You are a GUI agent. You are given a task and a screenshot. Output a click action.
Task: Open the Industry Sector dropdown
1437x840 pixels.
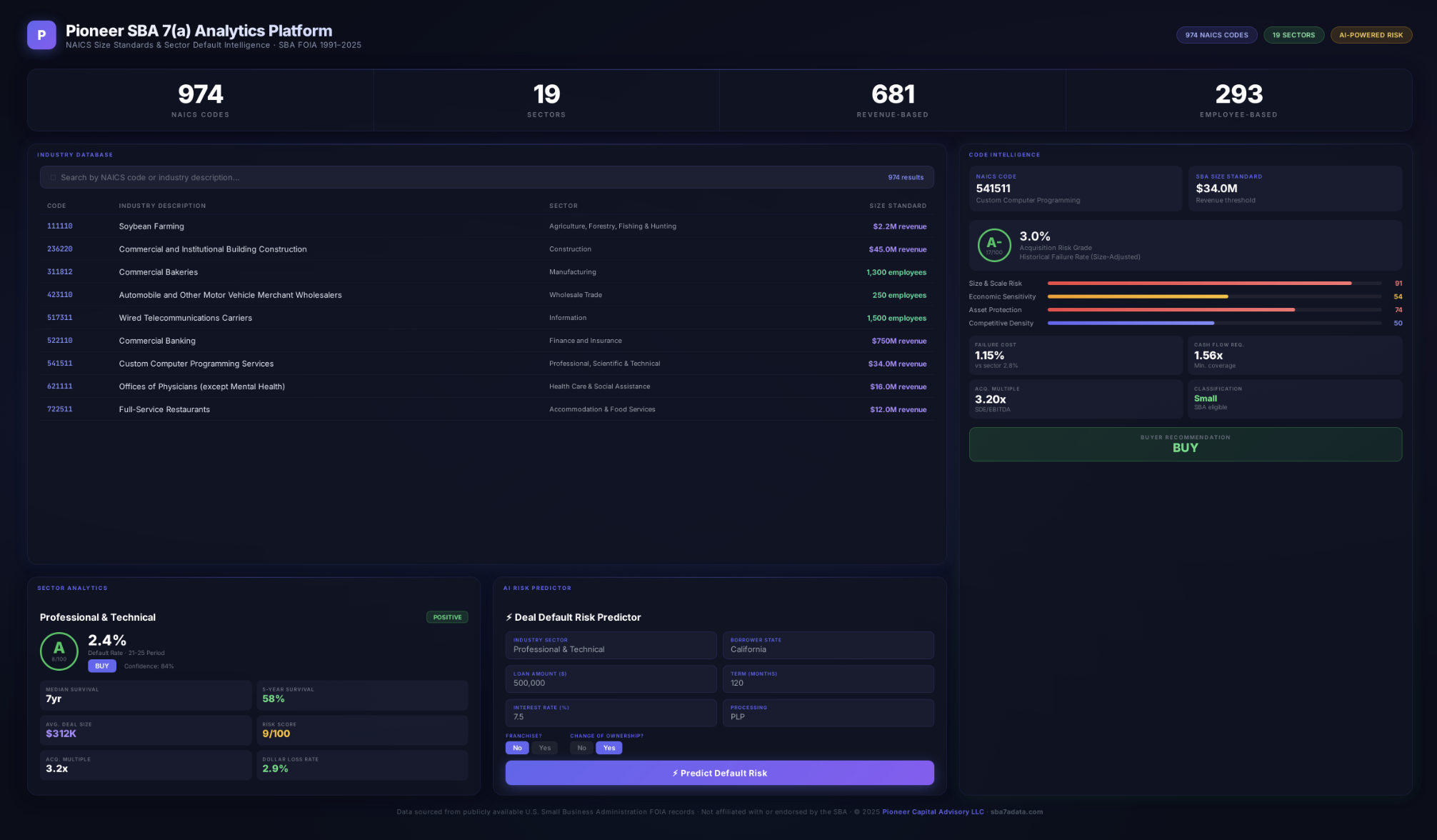tap(610, 645)
